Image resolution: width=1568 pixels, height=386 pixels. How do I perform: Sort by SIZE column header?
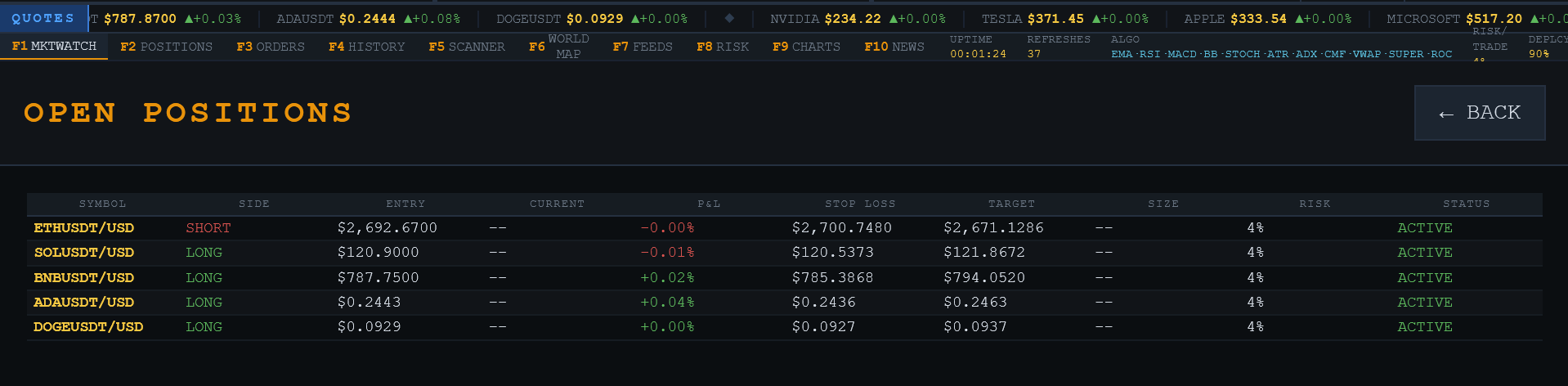(1163, 204)
